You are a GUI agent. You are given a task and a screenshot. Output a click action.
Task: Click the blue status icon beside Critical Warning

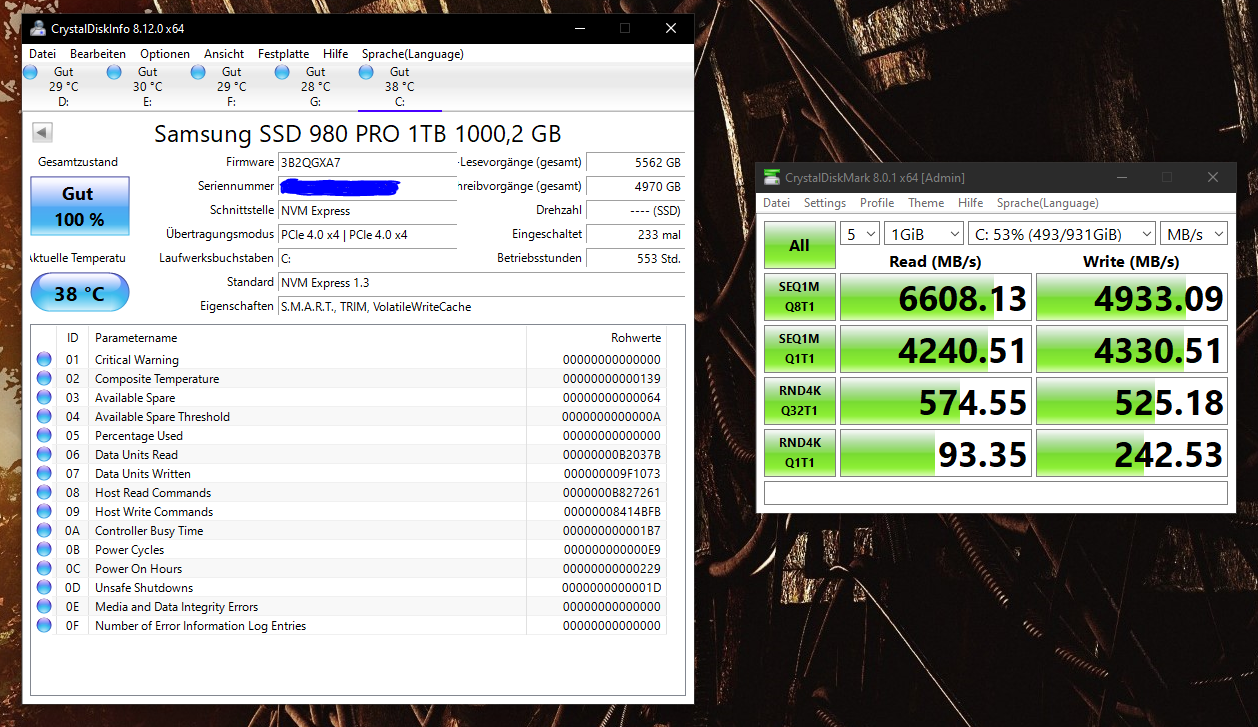42,359
